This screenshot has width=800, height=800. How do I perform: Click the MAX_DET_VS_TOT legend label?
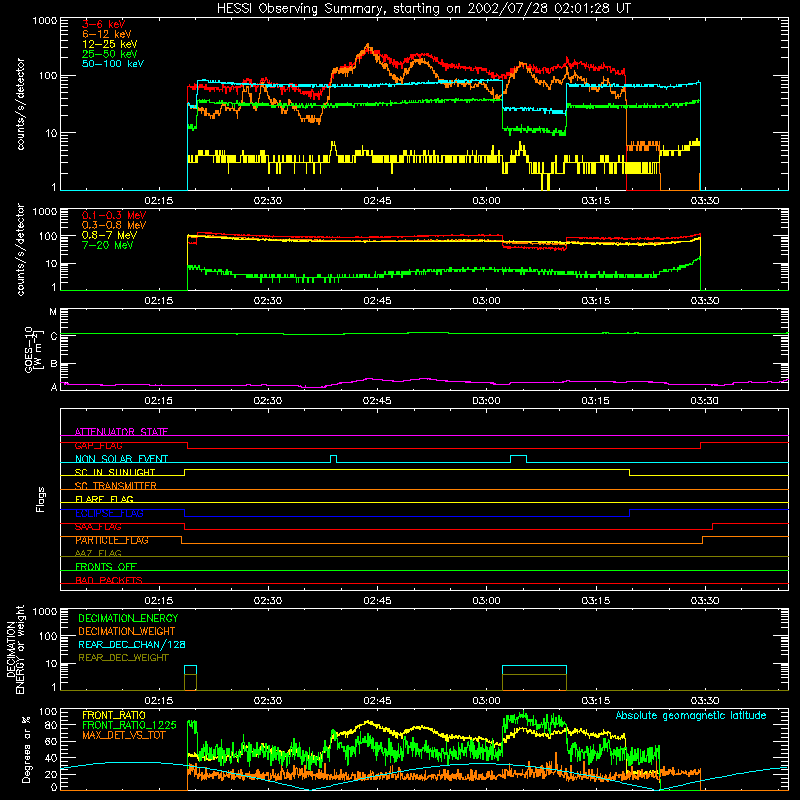(123, 735)
